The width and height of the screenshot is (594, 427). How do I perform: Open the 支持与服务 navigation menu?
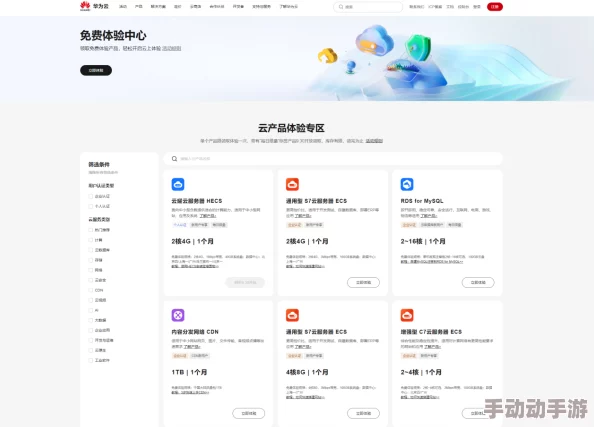[x=261, y=6]
